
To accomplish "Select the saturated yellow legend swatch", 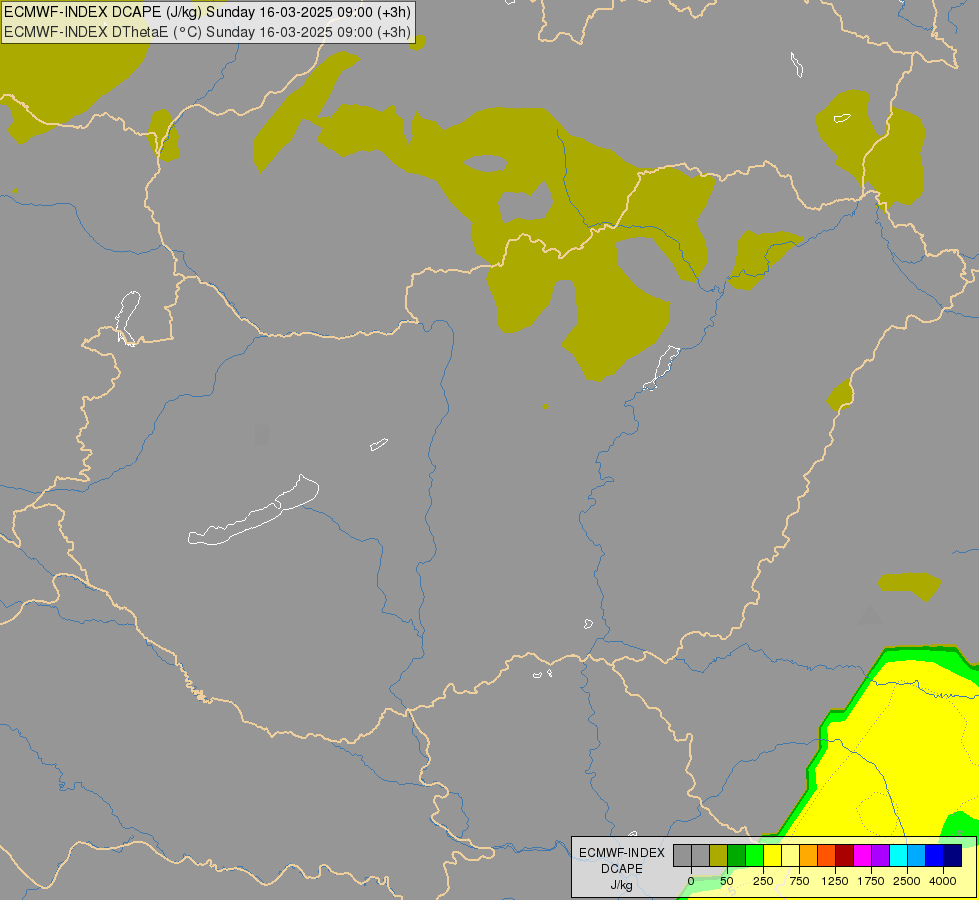I will coord(773,856).
